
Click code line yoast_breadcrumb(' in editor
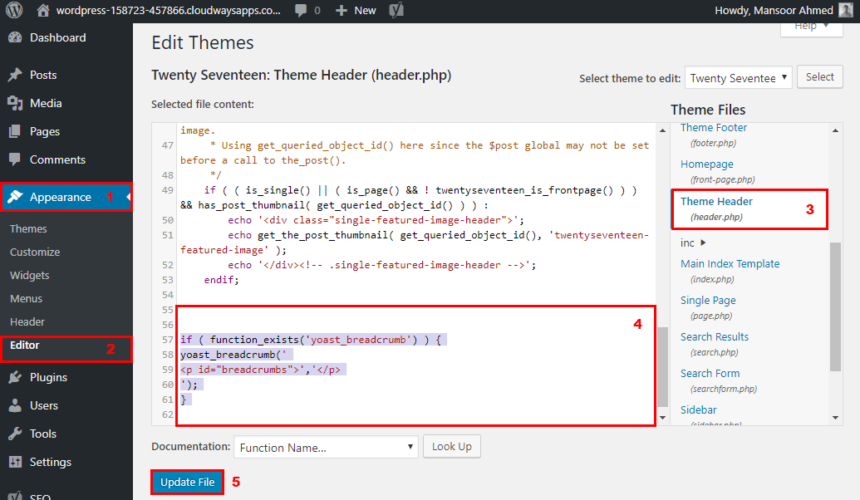click(233, 354)
